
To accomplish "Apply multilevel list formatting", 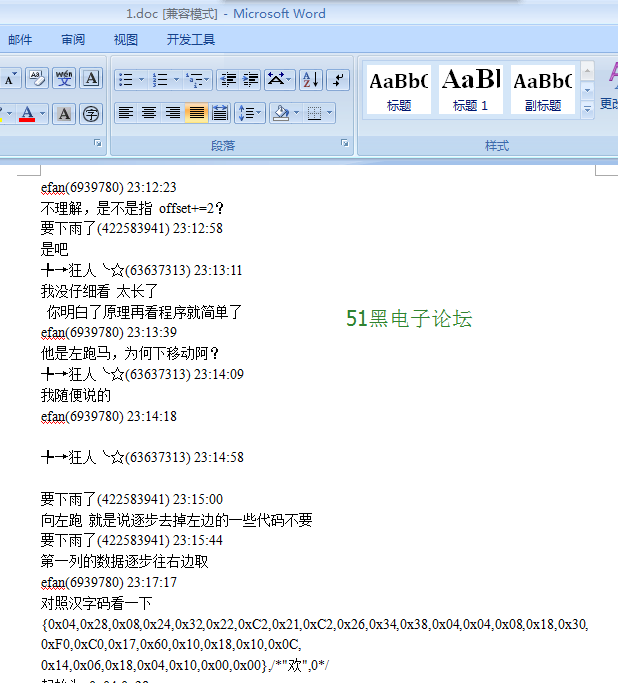I will (194, 80).
